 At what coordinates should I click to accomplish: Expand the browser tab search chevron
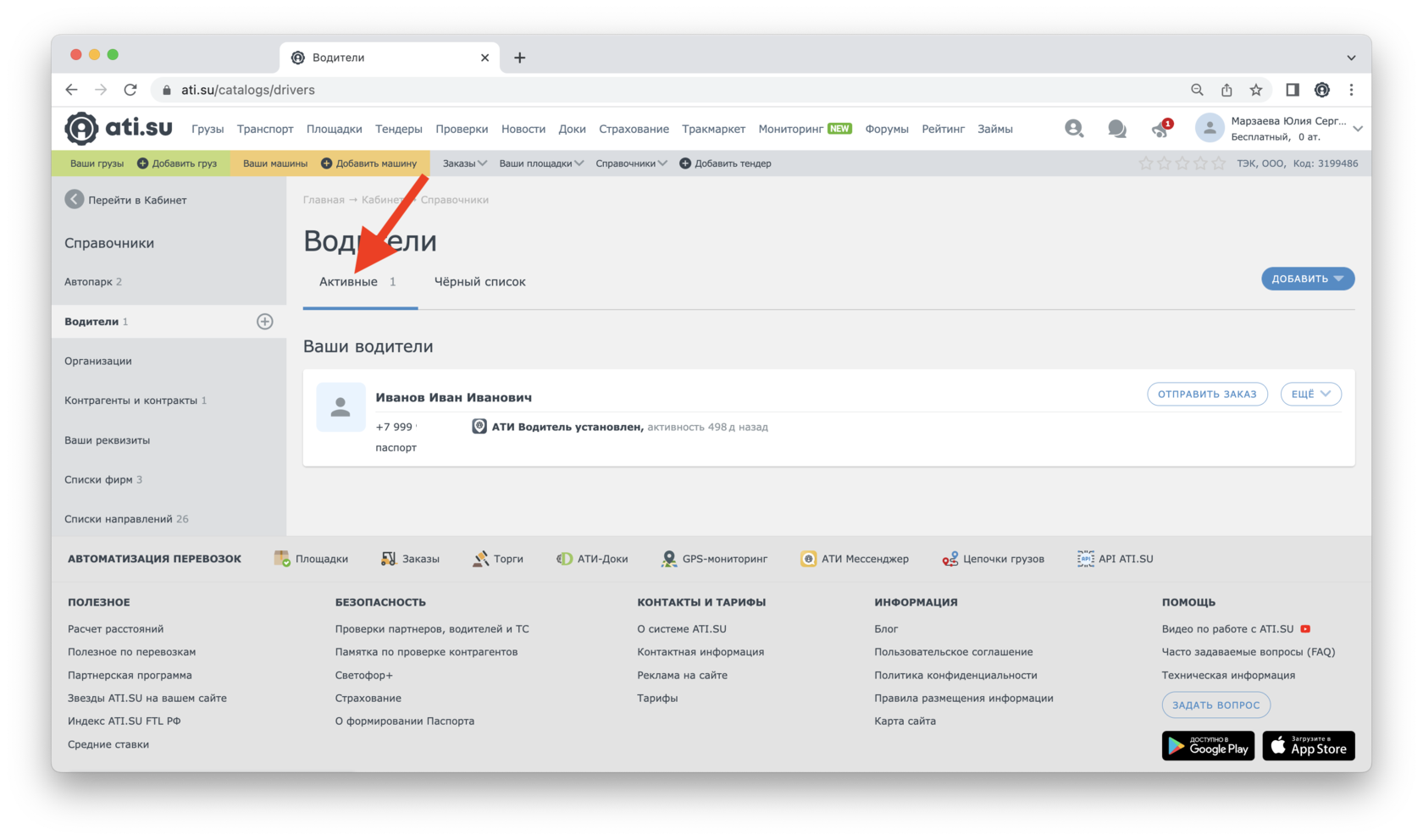point(1352,58)
